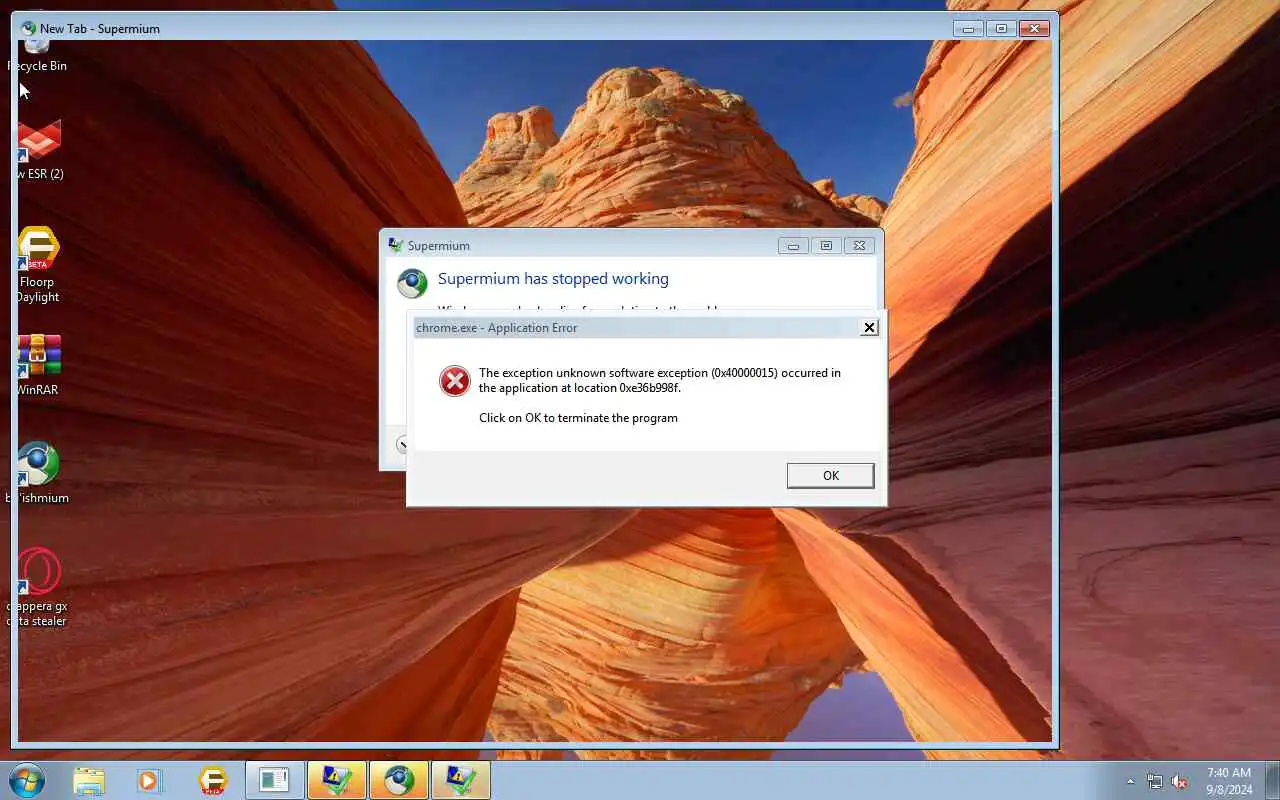The height and width of the screenshot is (800, 1280).
Task: Click 'Click on OK to terminate the program' text
Action: click(578, 418)
